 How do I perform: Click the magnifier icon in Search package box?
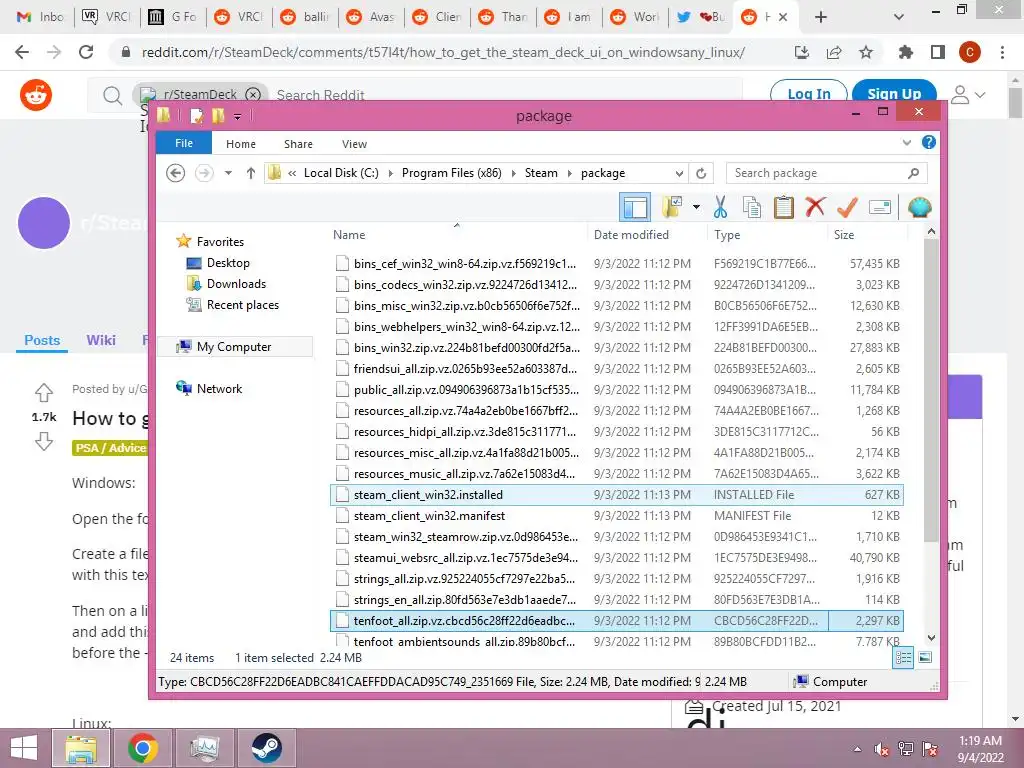click(x=914, y=173)
